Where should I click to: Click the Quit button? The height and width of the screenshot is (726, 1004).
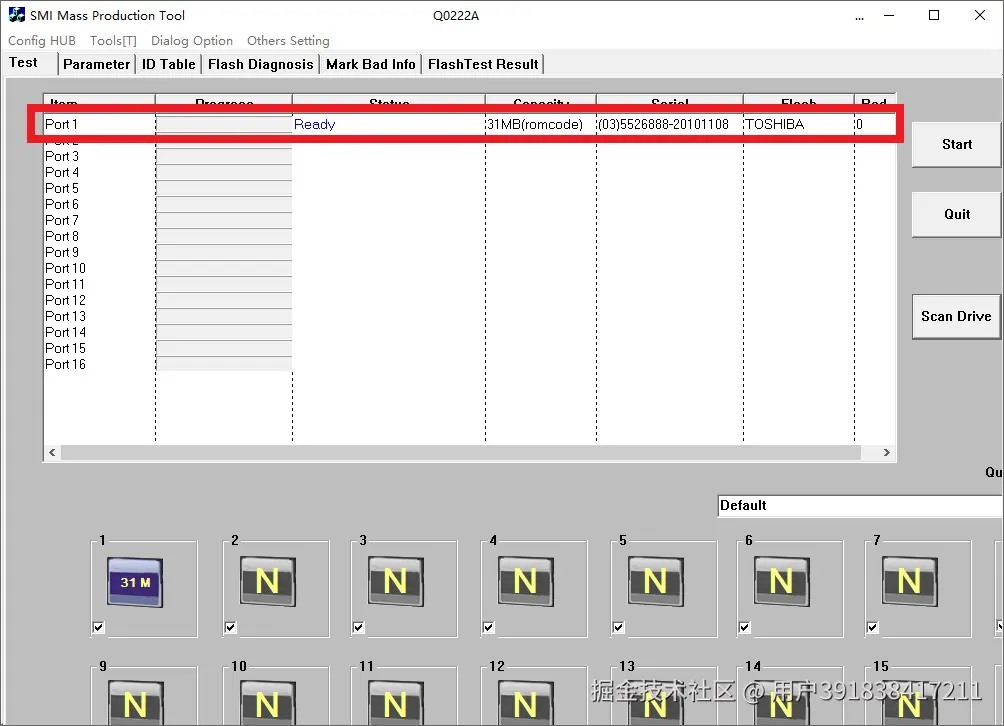tap(957, 214)
